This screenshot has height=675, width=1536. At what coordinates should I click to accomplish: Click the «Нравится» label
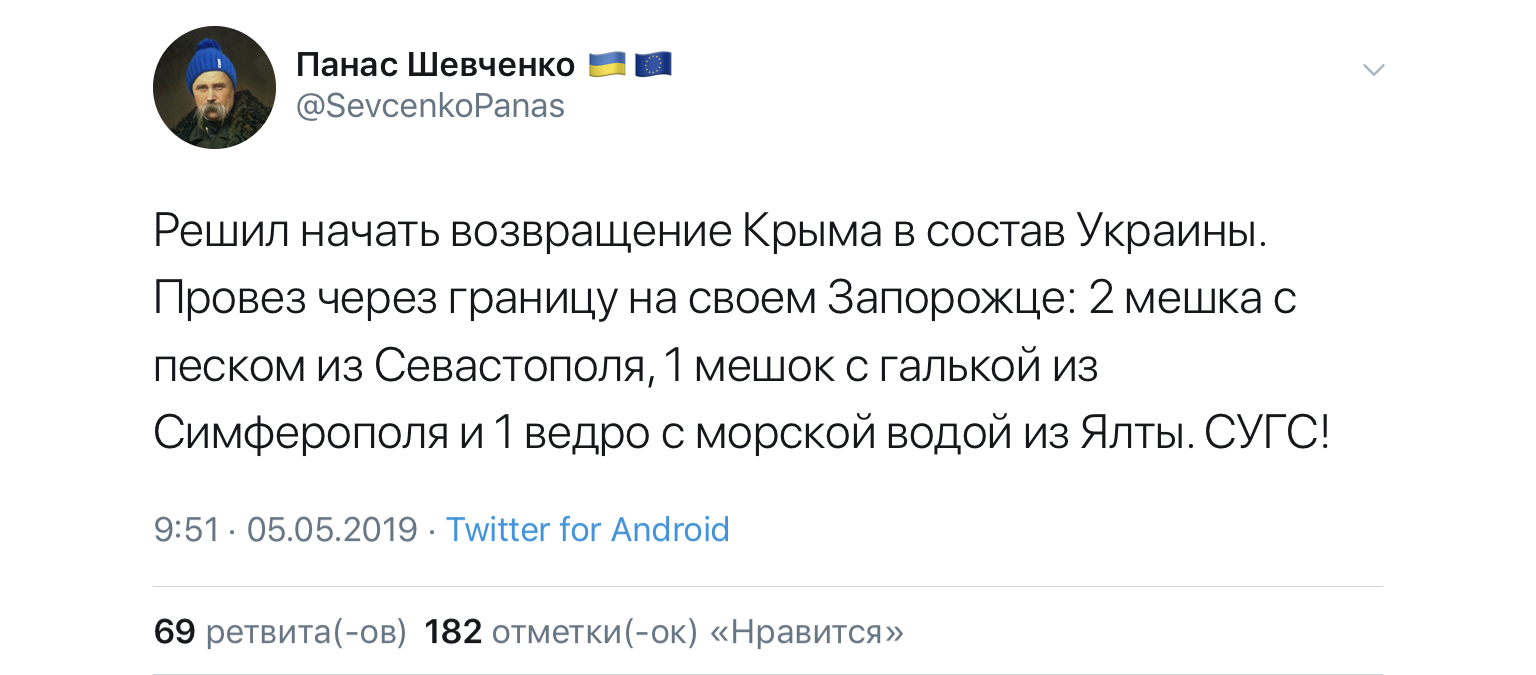tap(807, 632)
